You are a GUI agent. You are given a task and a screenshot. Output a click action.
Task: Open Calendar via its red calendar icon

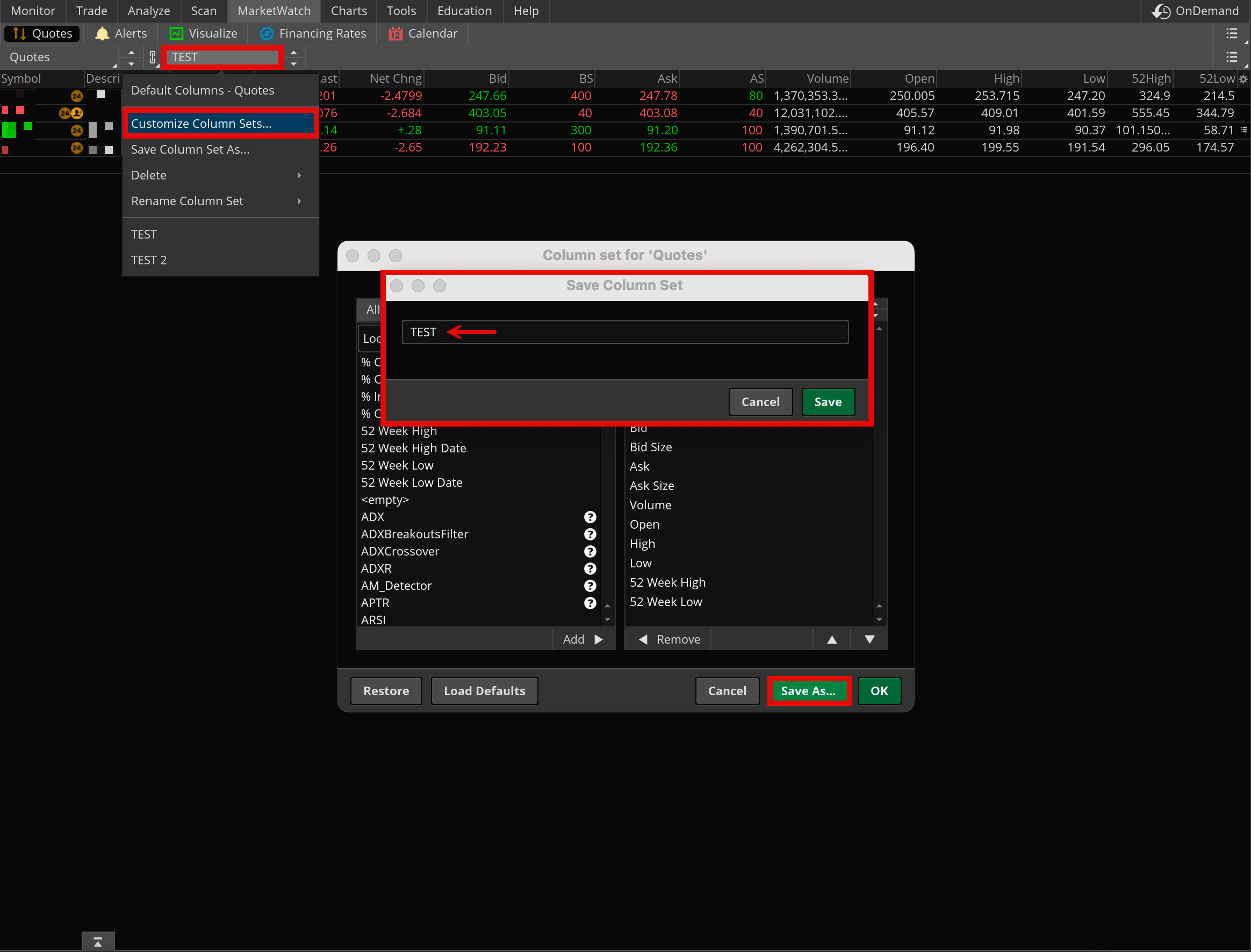(x=396, y=33)
